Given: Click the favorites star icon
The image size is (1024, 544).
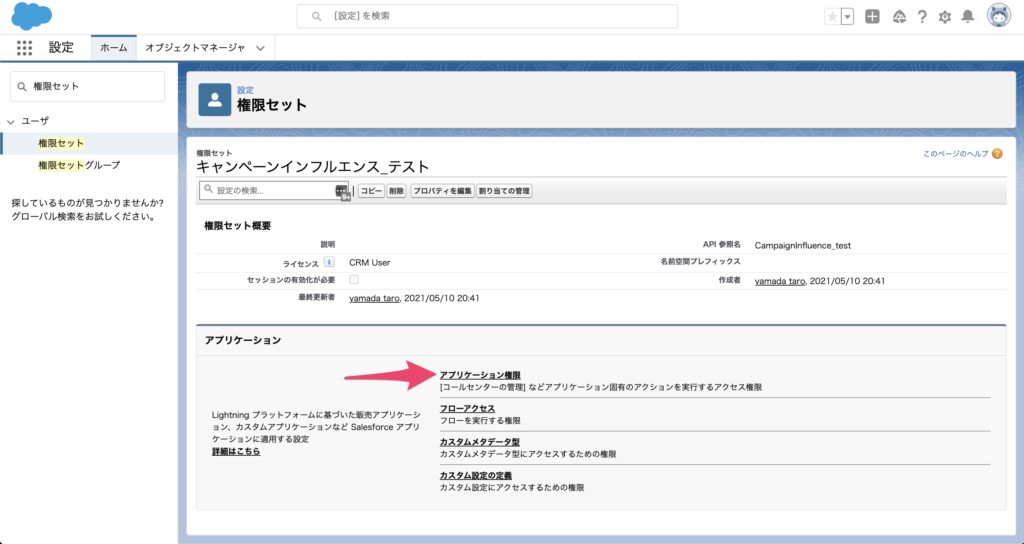Looking at the screenshot, I should (832, 17).
